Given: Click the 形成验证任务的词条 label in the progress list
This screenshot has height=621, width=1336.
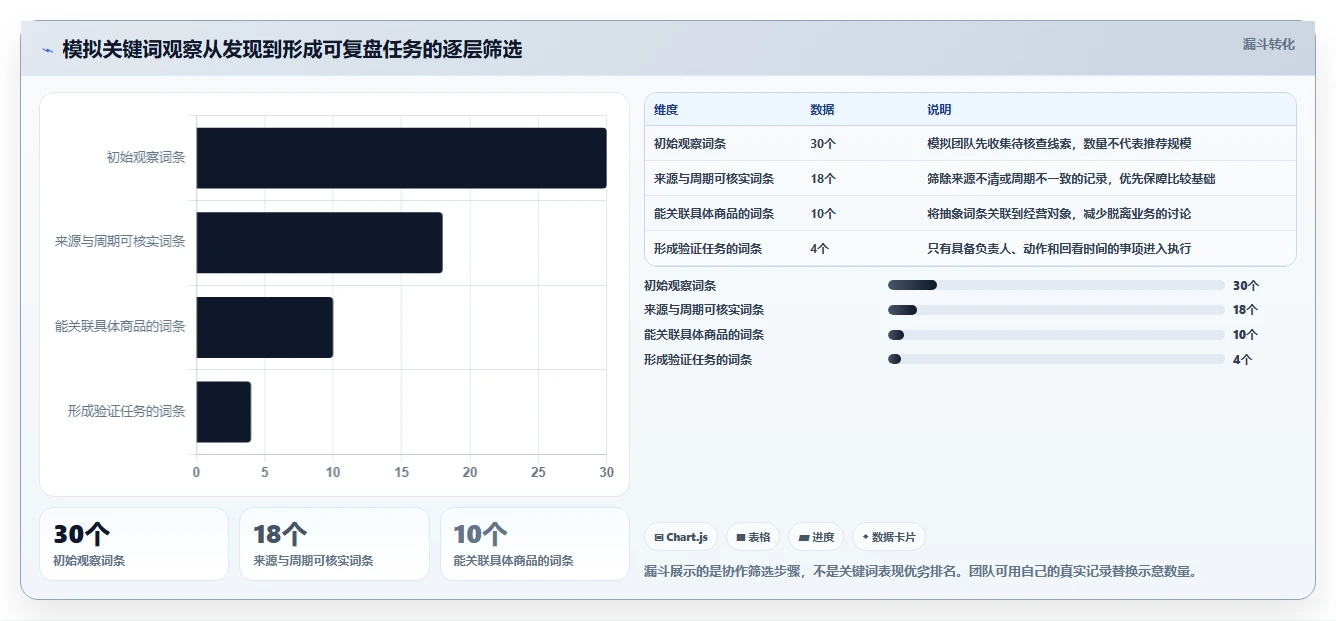Looking at the screenshot, I should coord(698,359).
